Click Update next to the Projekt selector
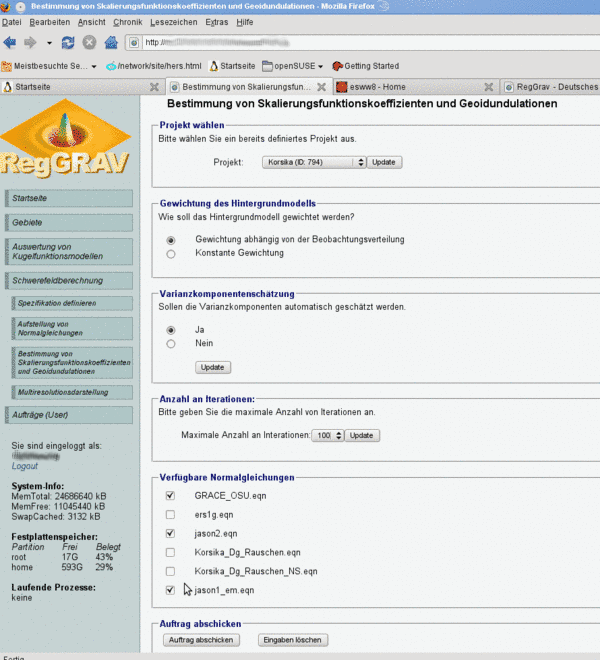Image resolution: width=600 pixels, height=660 pixels. tap(384, 162)
